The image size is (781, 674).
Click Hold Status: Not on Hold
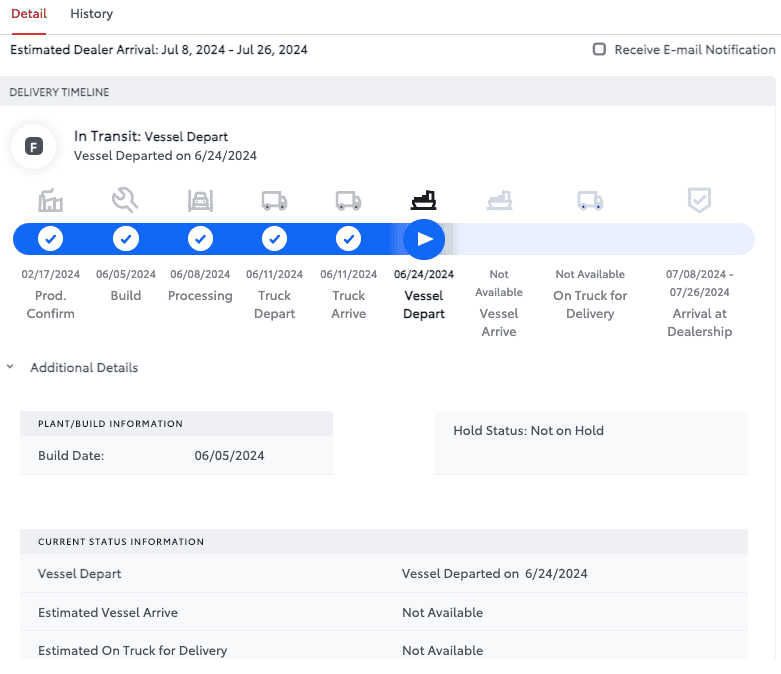[528, 430]
